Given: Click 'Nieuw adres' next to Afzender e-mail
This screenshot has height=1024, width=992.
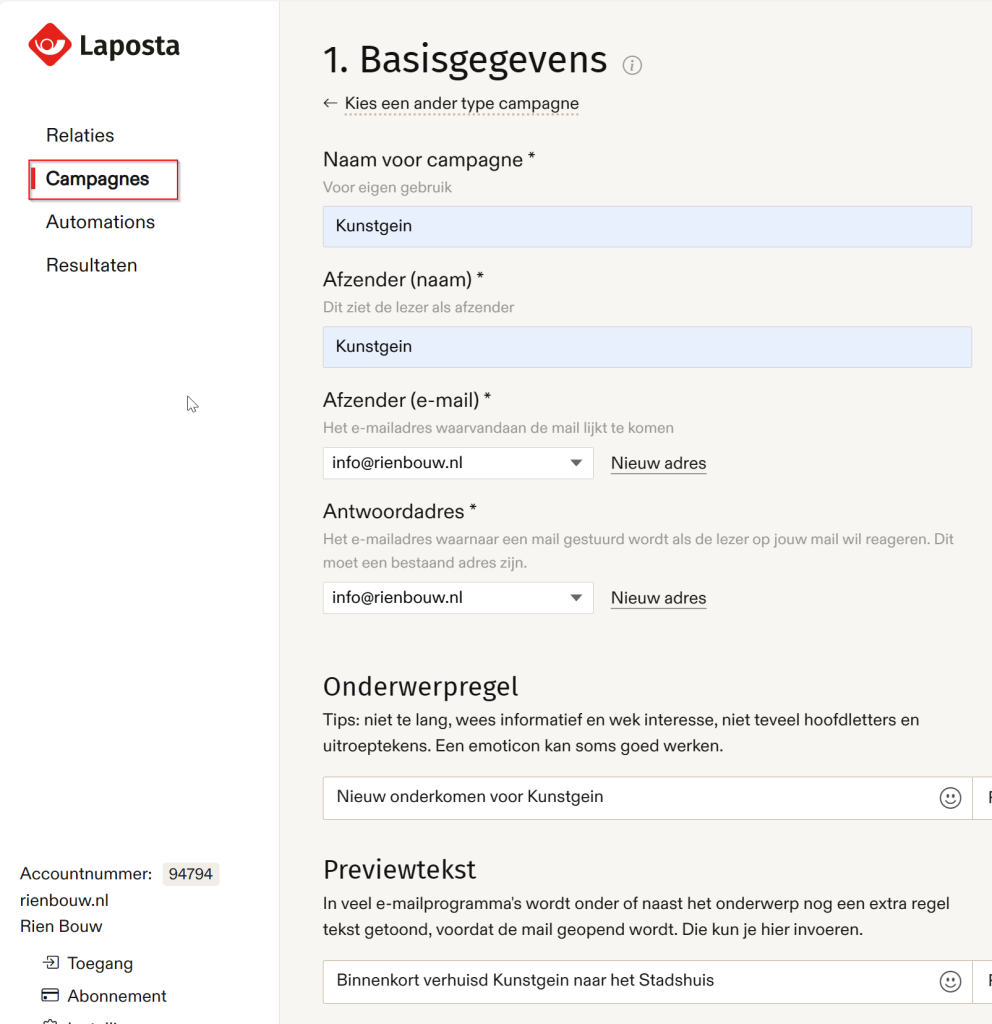Looking at the screenshot, I should pyautogui.click(x=658, y=464).
